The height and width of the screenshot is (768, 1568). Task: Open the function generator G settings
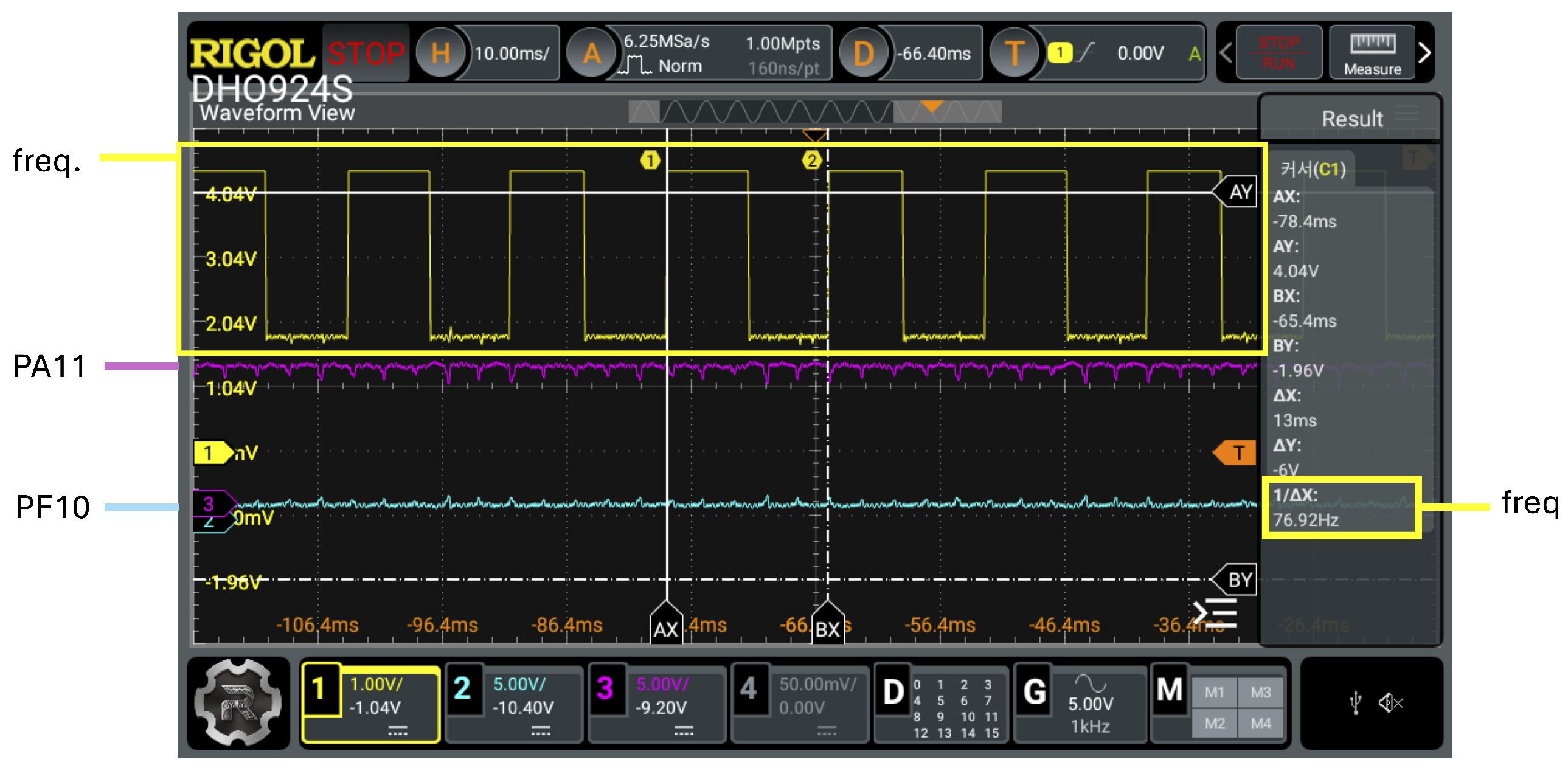[x=1034, y=692]
